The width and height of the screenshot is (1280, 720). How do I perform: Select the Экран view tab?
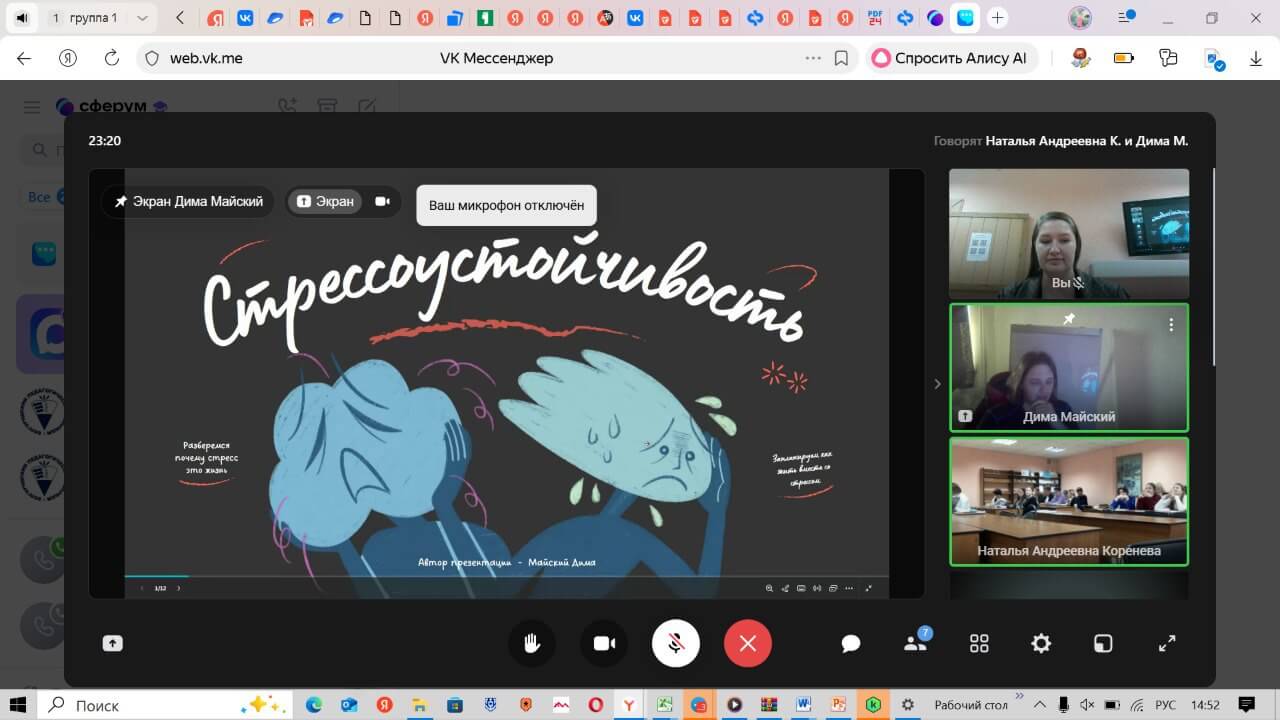click(x=325, y=201)
